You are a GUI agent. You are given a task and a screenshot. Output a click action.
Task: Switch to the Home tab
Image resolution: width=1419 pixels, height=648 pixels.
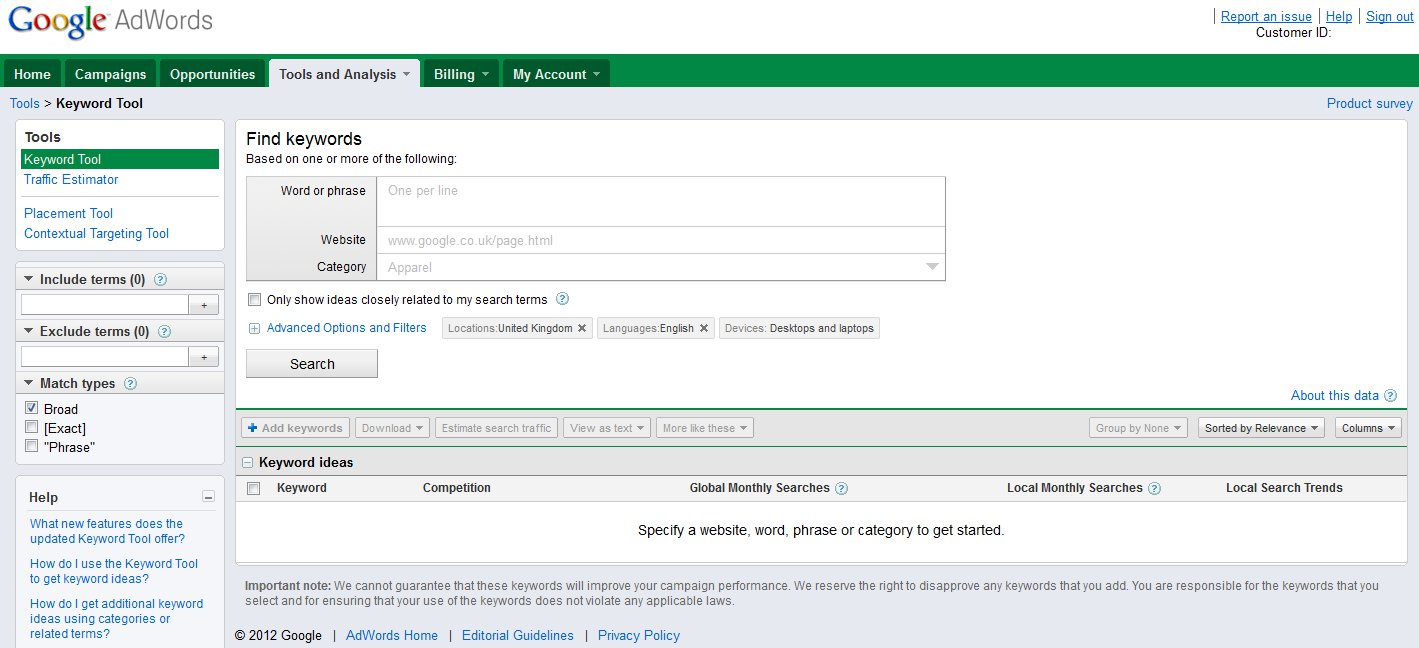click(x=32, y=74)
